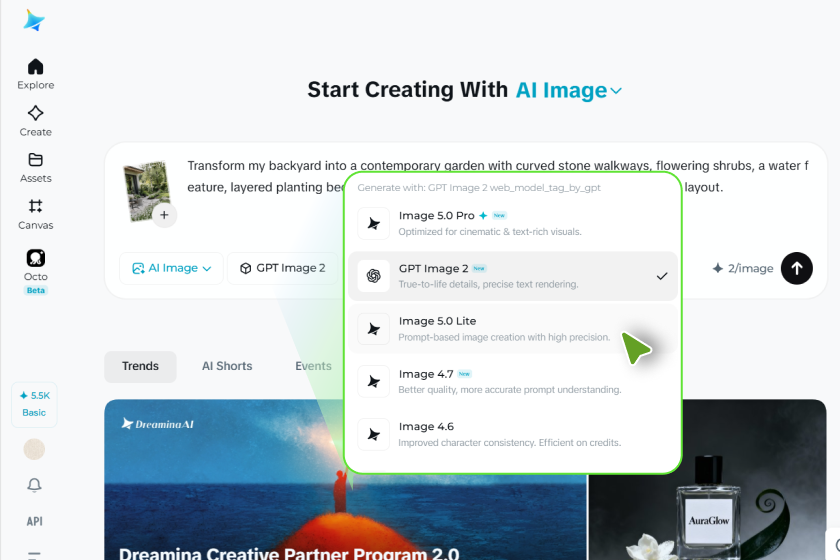Click the Generate with GPT Image 2 header text
The width and height of the screenshot is (840, 560).
[x=479, y=188]
